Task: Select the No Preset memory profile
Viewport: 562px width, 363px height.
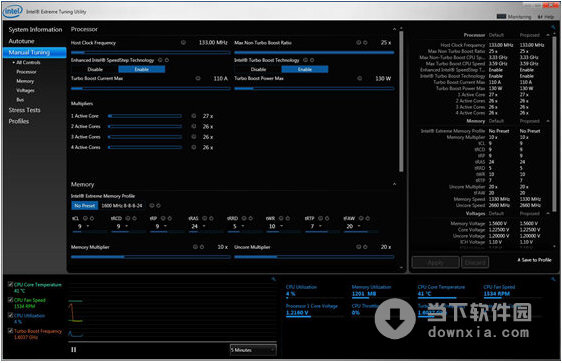Action: pyautogui.click(x=85, y=205)
